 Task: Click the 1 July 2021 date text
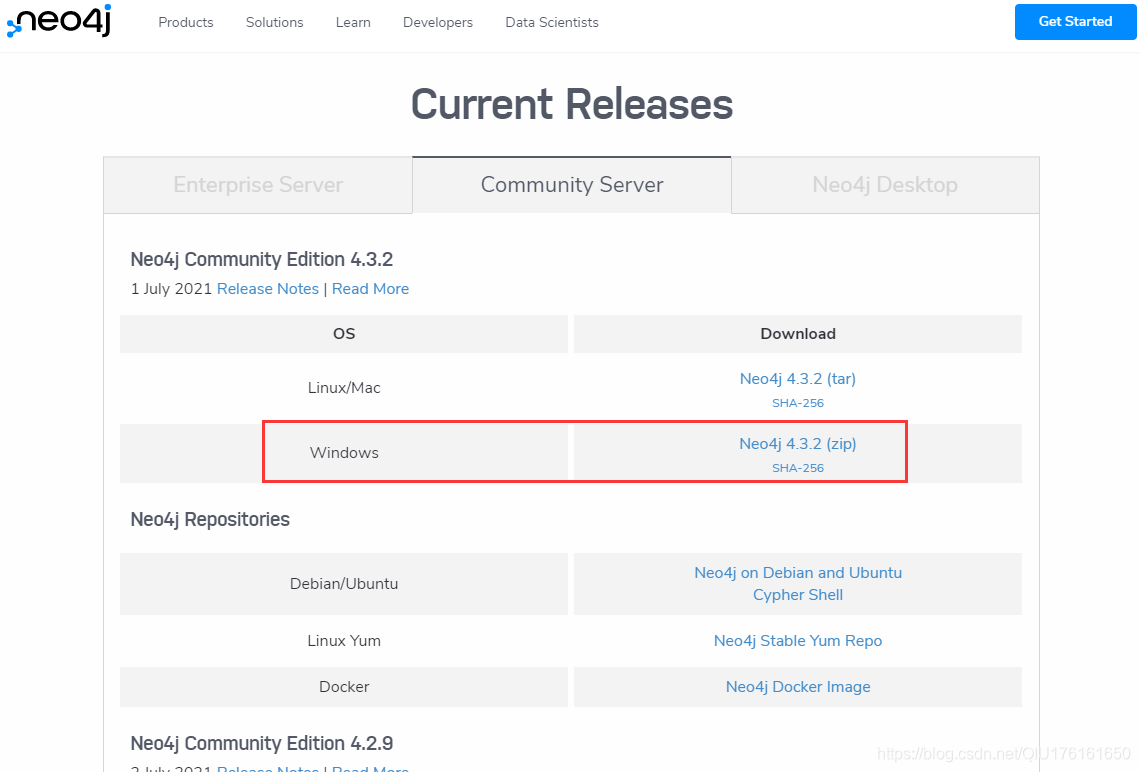[171, 289]
